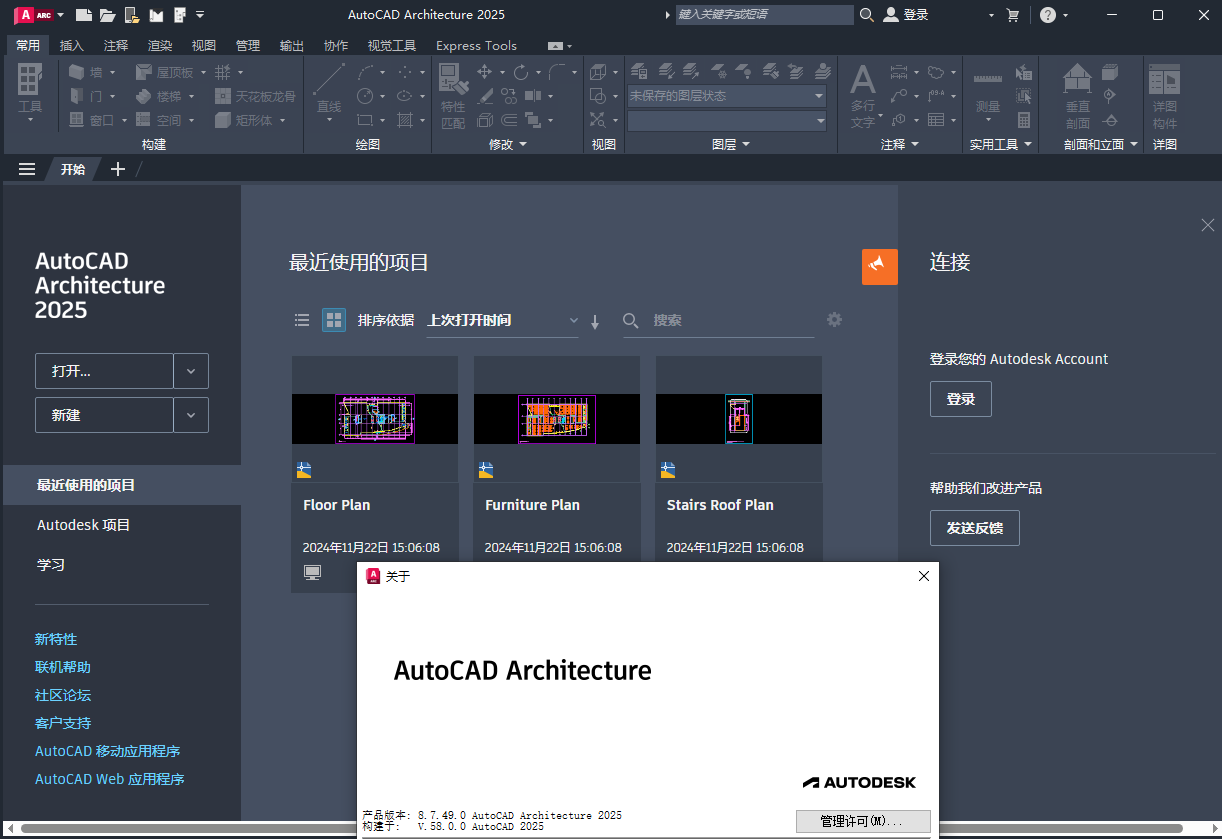The height and width of the screenshot is (839, 1222).
Task: Open the Annotate (注释) ribbon tab
Action: pos(116,45)
